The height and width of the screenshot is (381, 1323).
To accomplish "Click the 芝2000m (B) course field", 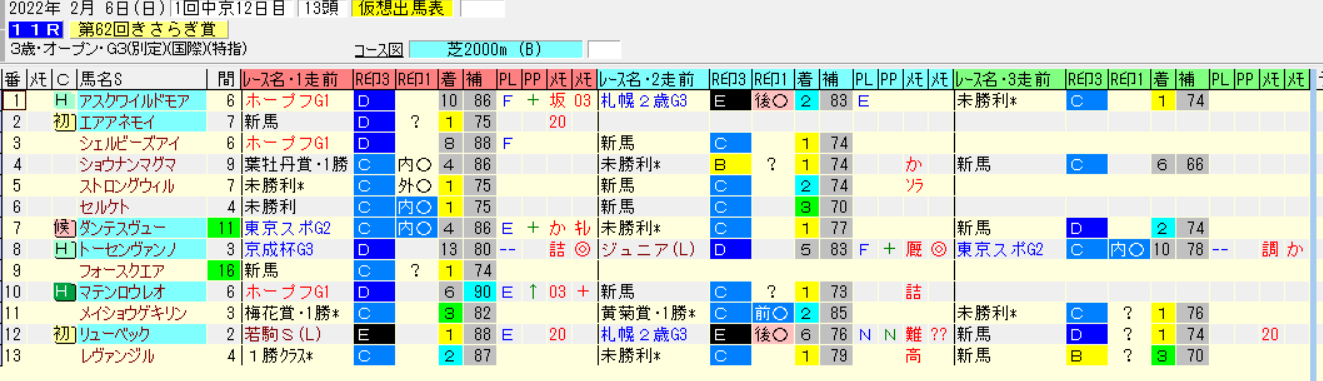I will [495, 49].
